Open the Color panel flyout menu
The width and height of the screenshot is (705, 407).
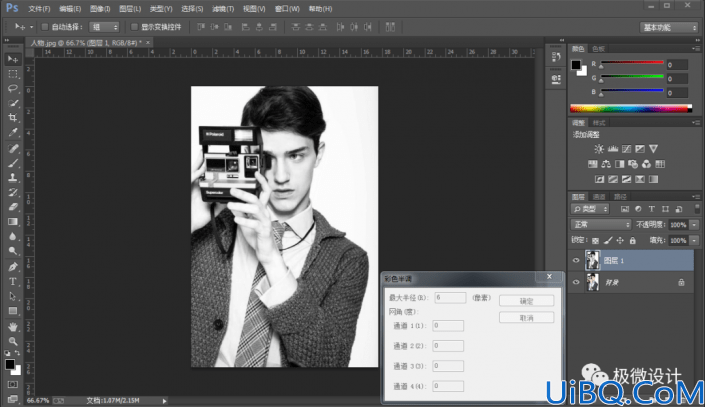click(696, 49)
